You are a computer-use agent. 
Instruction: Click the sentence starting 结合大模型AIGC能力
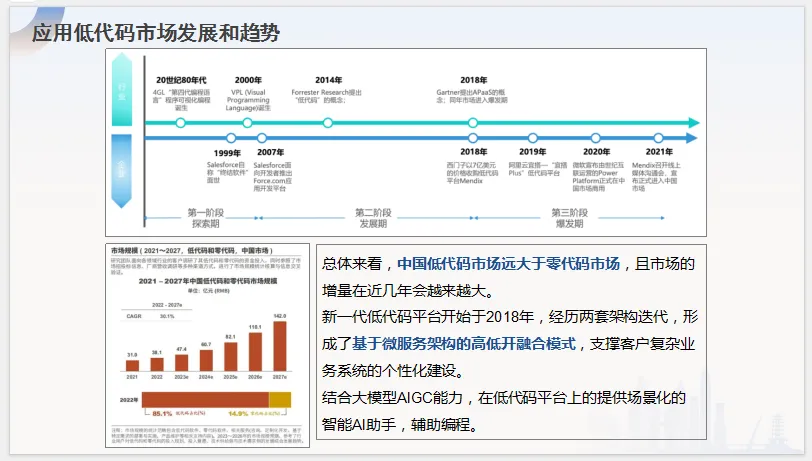coord(503,398)
